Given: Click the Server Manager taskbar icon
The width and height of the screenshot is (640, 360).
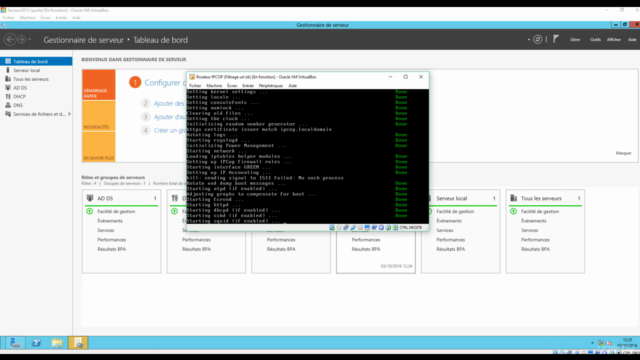Looking at the screenshot, I should point(15,343).
